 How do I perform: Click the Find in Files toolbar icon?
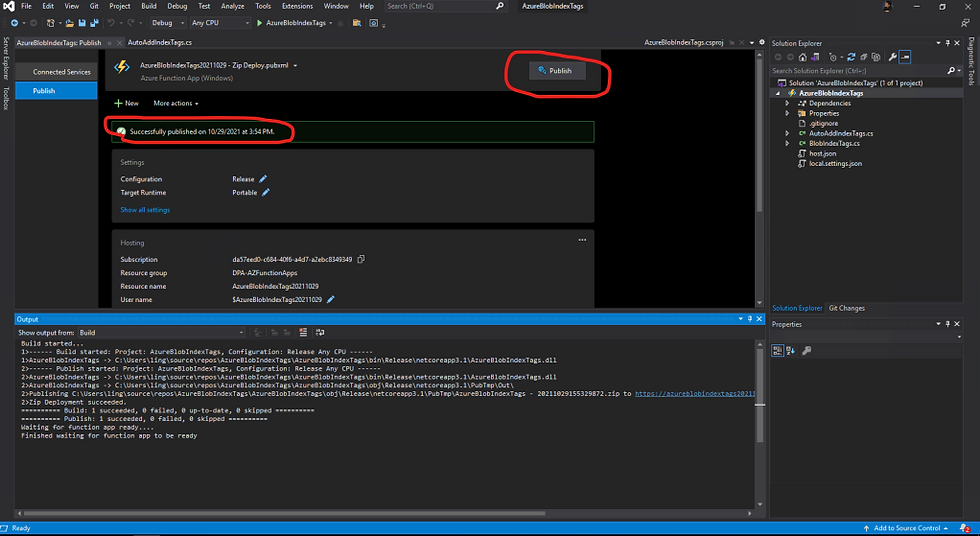(357, 23)
